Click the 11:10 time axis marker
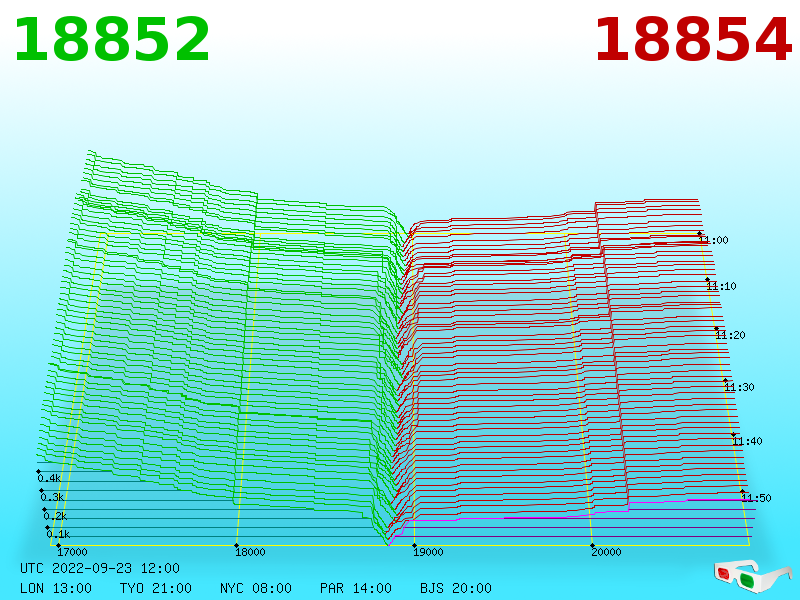The height and width of the screenshot is (600, 800). pos(721,286)
